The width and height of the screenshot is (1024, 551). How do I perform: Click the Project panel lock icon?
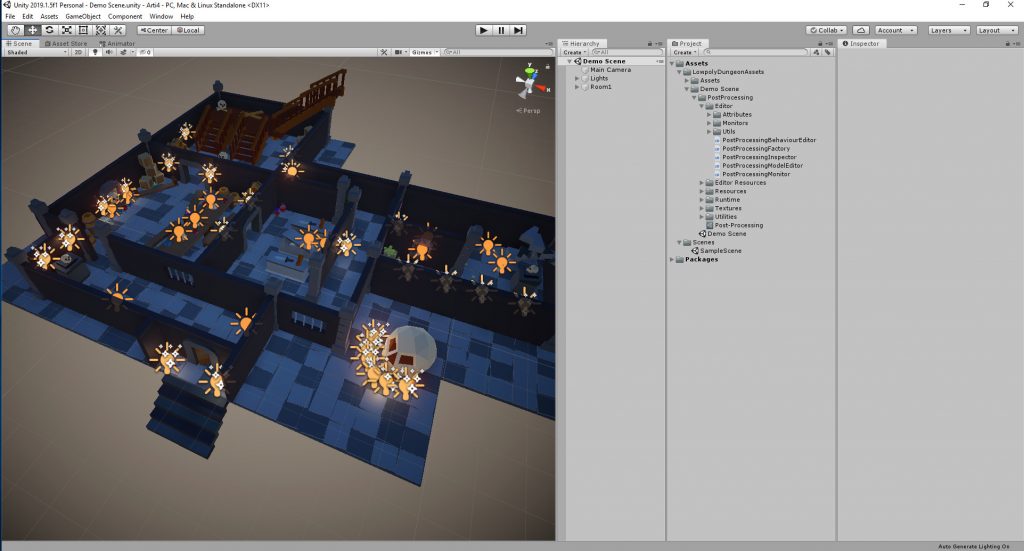[820, 44]
